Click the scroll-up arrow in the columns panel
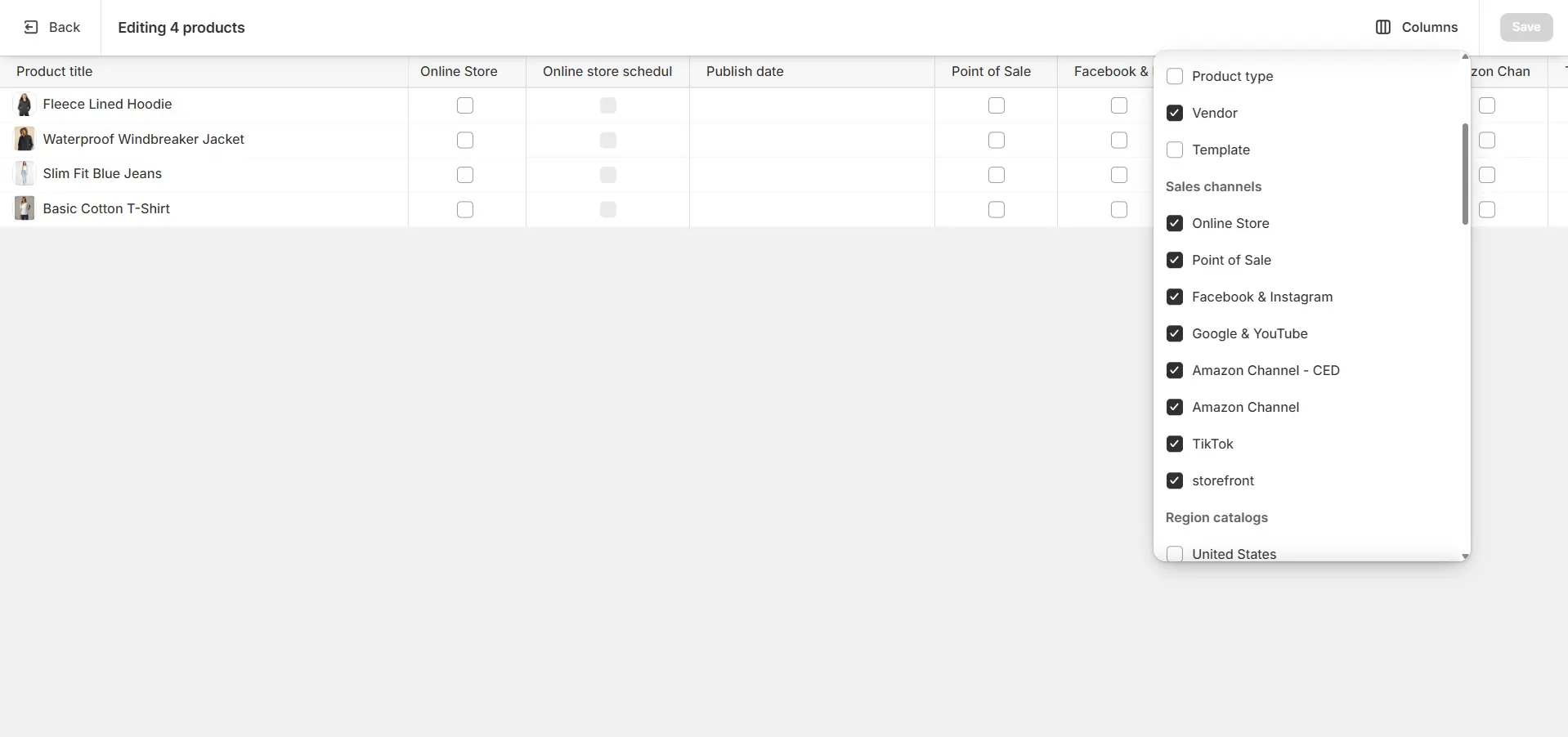 tap(1464, 56)
